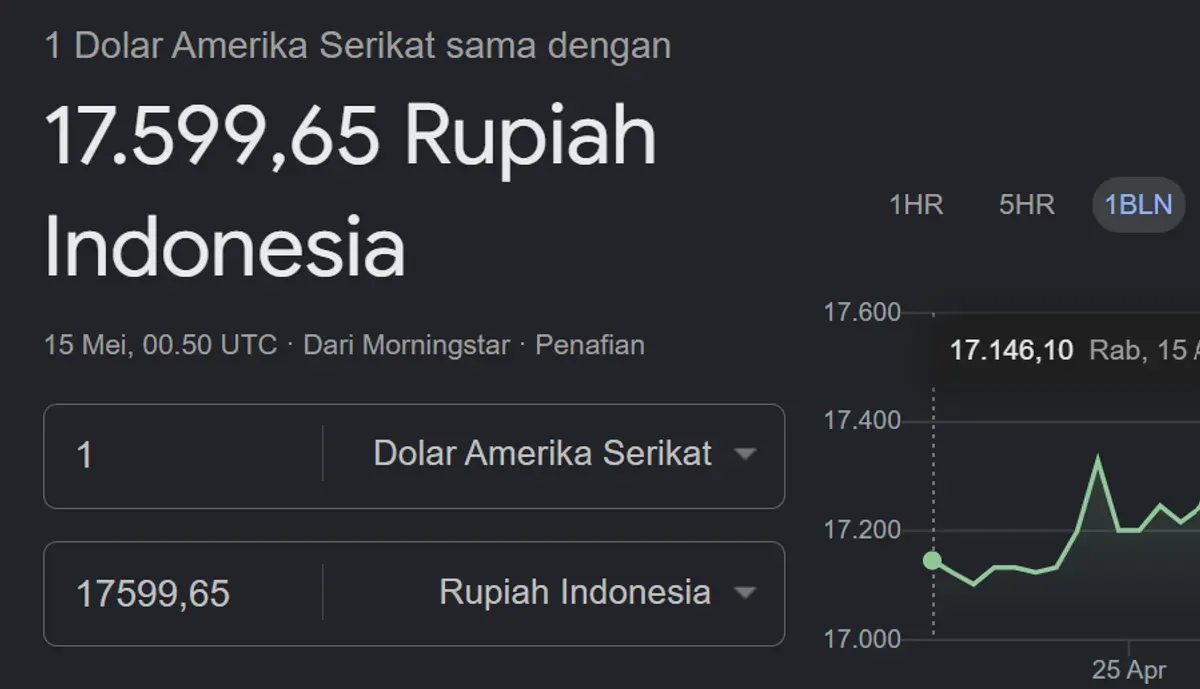Screen dimensions: 1200x689
Task: Click the 17.599,65 Rupiah Indonesia headline
Action: pos(350,190)
